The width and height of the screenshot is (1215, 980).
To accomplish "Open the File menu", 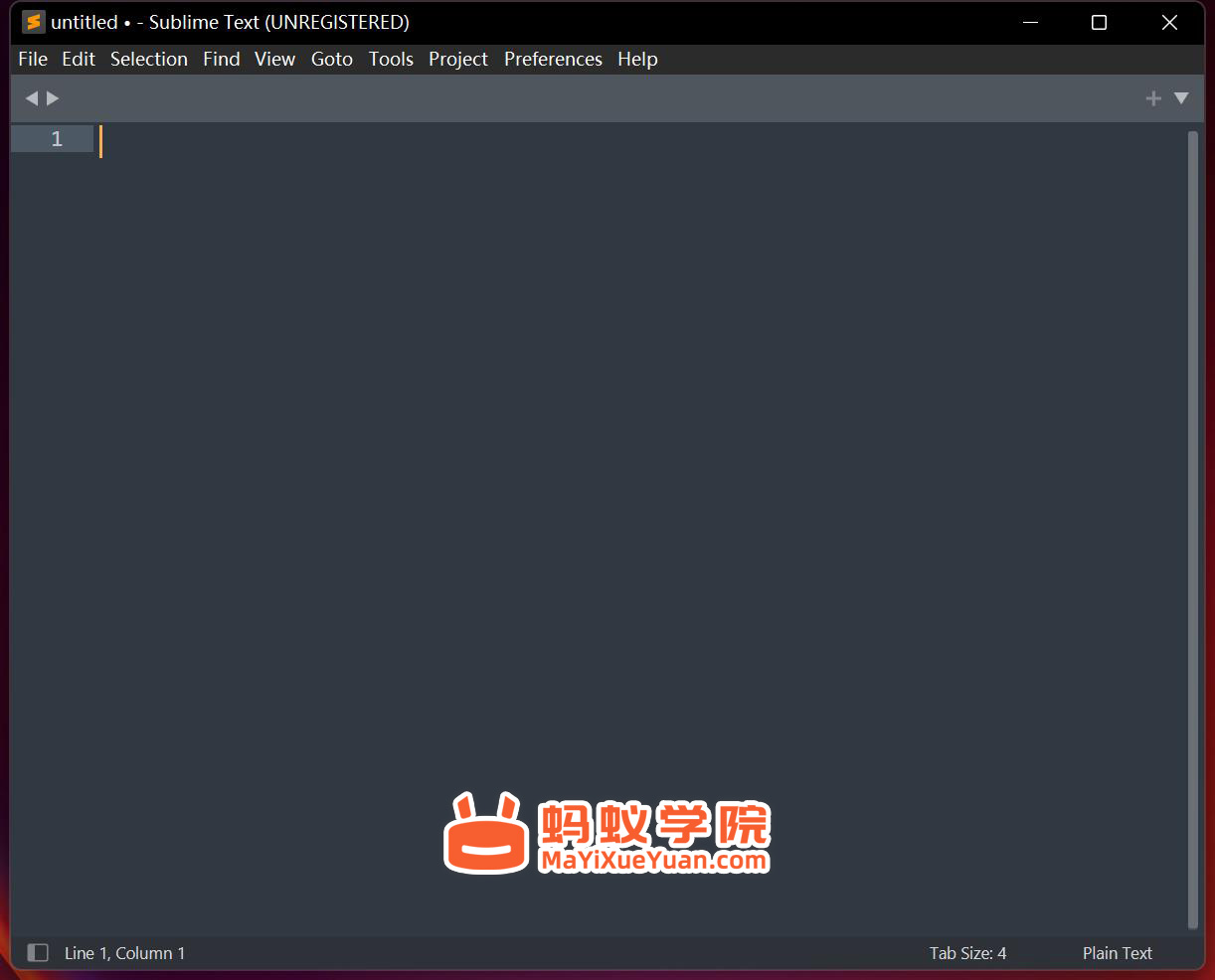I will click(x=33, y=60).
